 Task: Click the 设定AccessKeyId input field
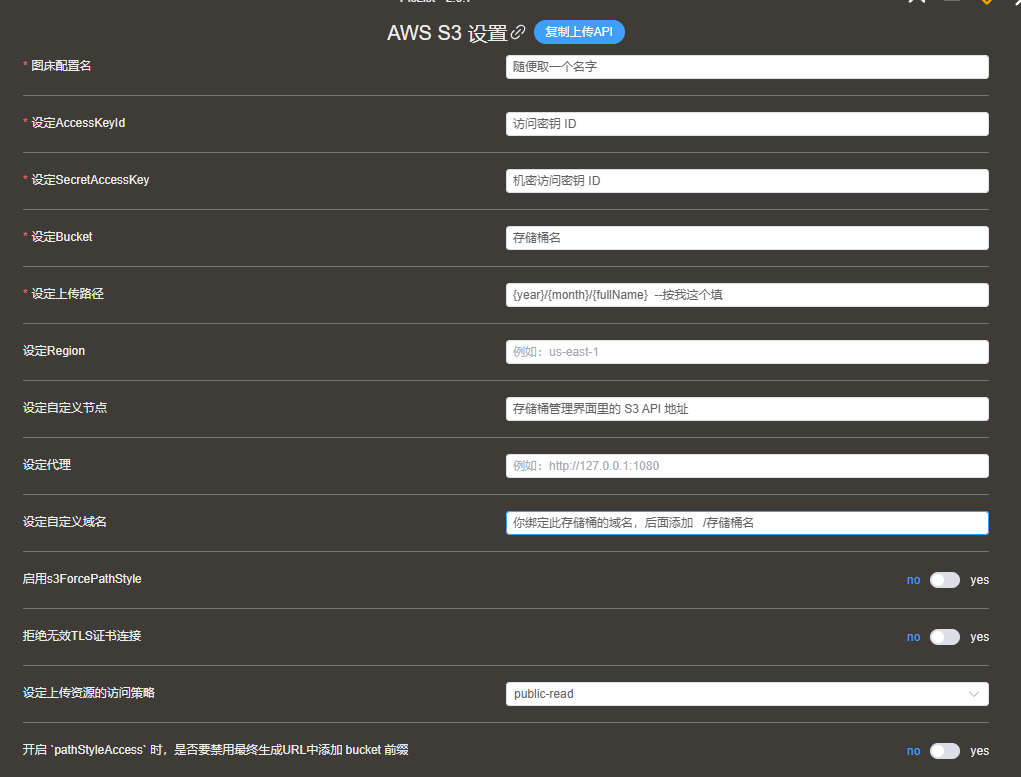pyautogui.click(x=747, y=124)
